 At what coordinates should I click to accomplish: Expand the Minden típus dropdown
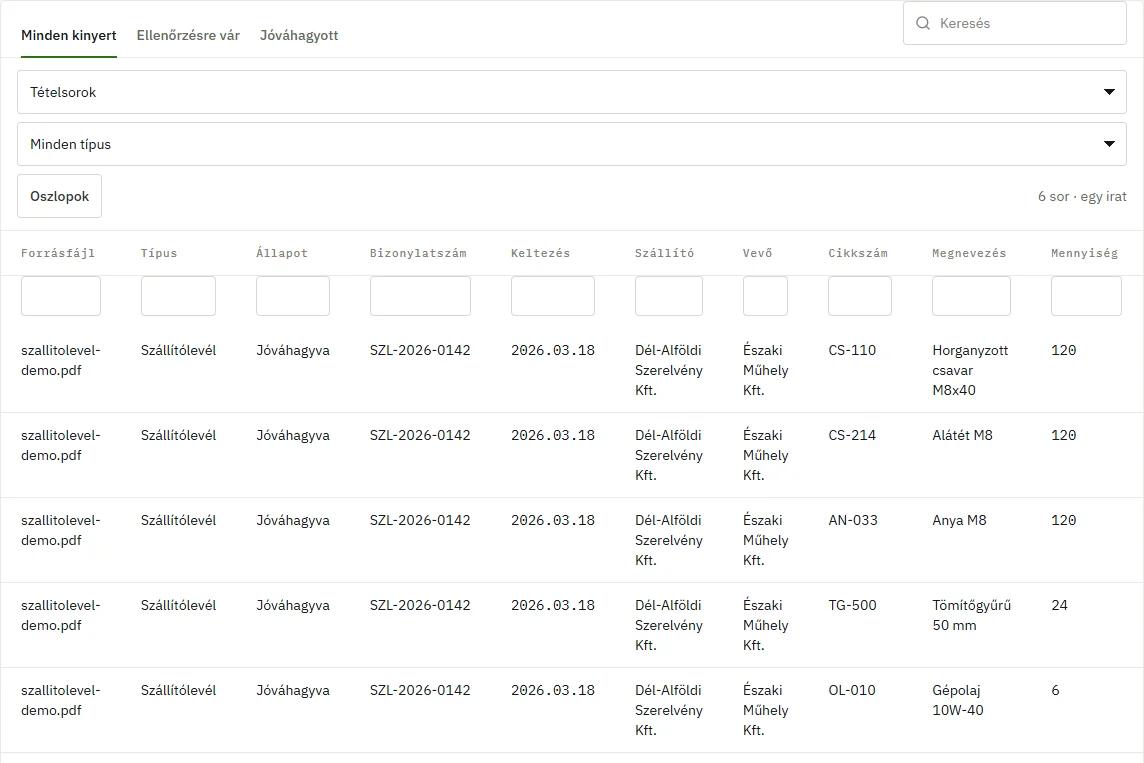(572, 144)
